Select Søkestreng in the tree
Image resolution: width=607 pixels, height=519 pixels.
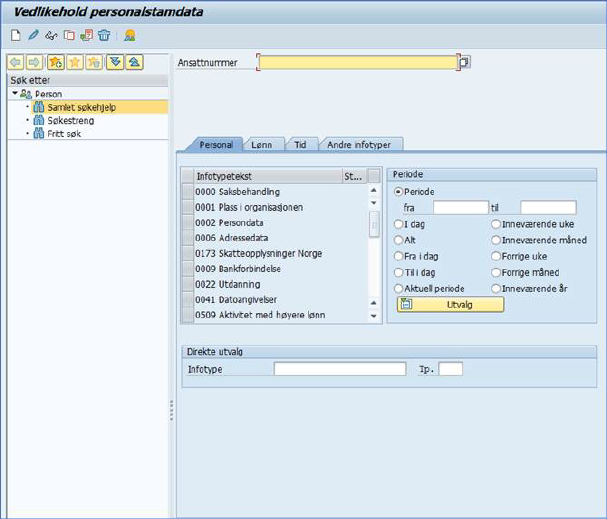coord(71,120)
